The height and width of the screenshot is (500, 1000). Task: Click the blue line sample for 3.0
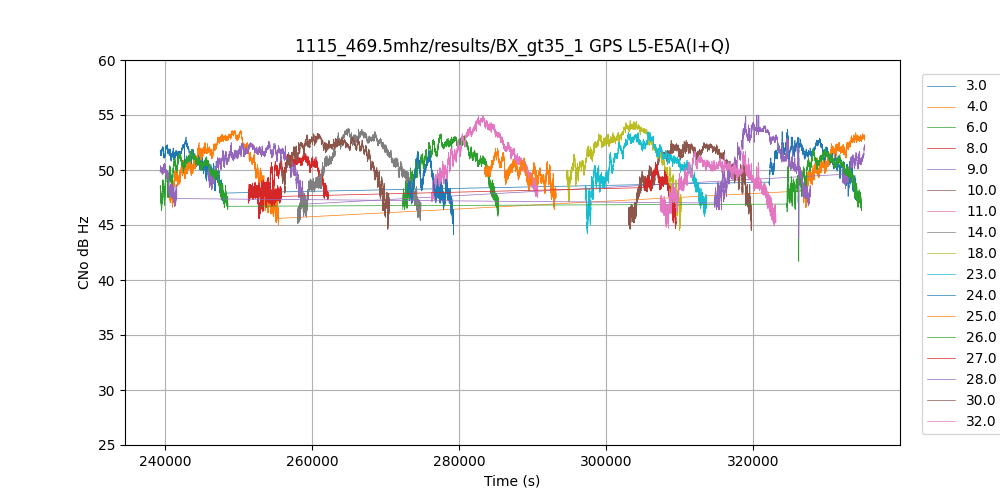point(942,86)
